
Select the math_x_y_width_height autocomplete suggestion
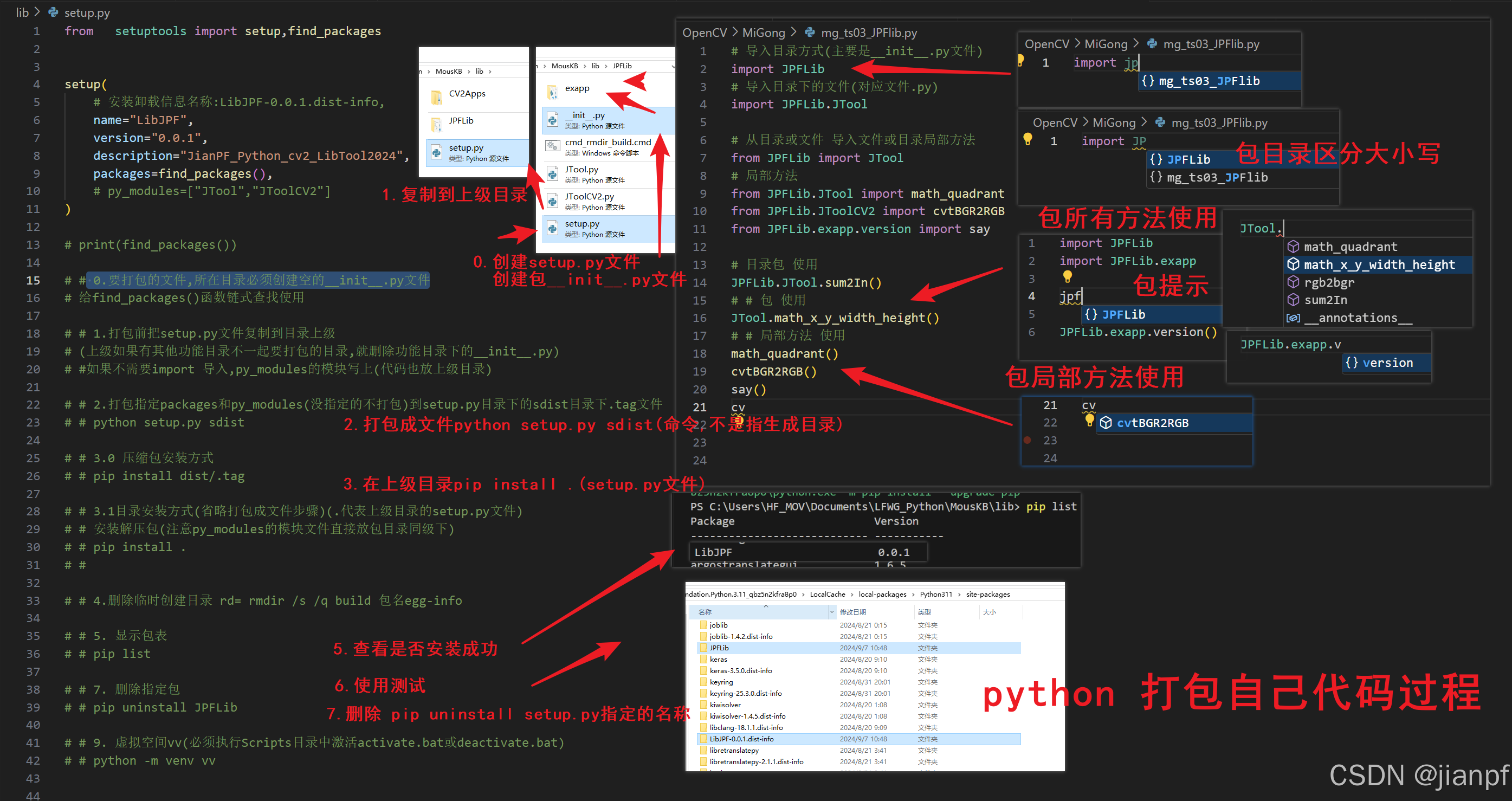1379,264
